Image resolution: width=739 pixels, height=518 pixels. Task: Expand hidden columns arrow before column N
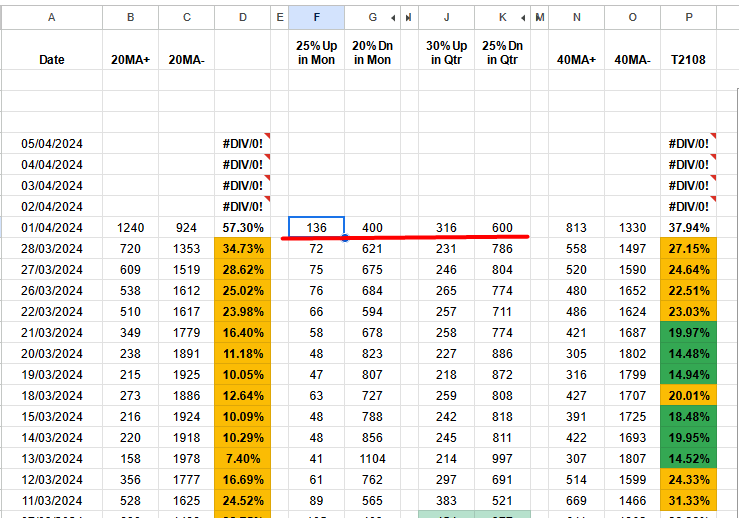[x=539, y=18]
